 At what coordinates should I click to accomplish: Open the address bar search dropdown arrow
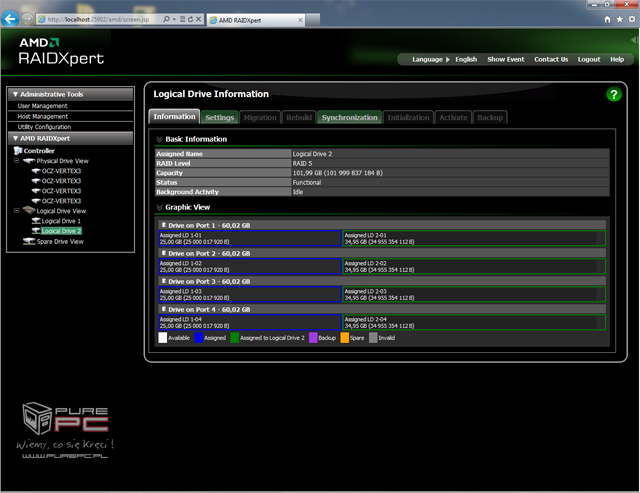pos(174,19)
